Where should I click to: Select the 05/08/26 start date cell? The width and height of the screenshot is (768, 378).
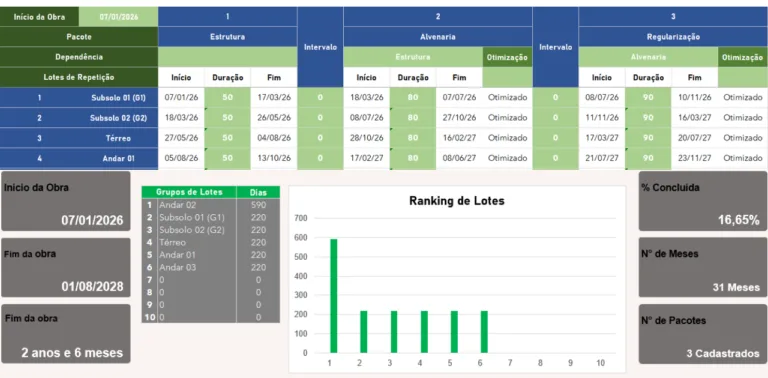click(181, 158)
